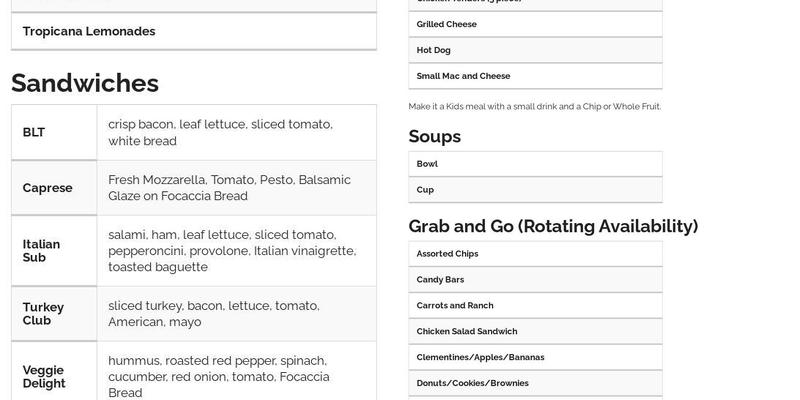Click the Hot Dog menu row
The height and width of the screenshot is (400, 800).
535,50
